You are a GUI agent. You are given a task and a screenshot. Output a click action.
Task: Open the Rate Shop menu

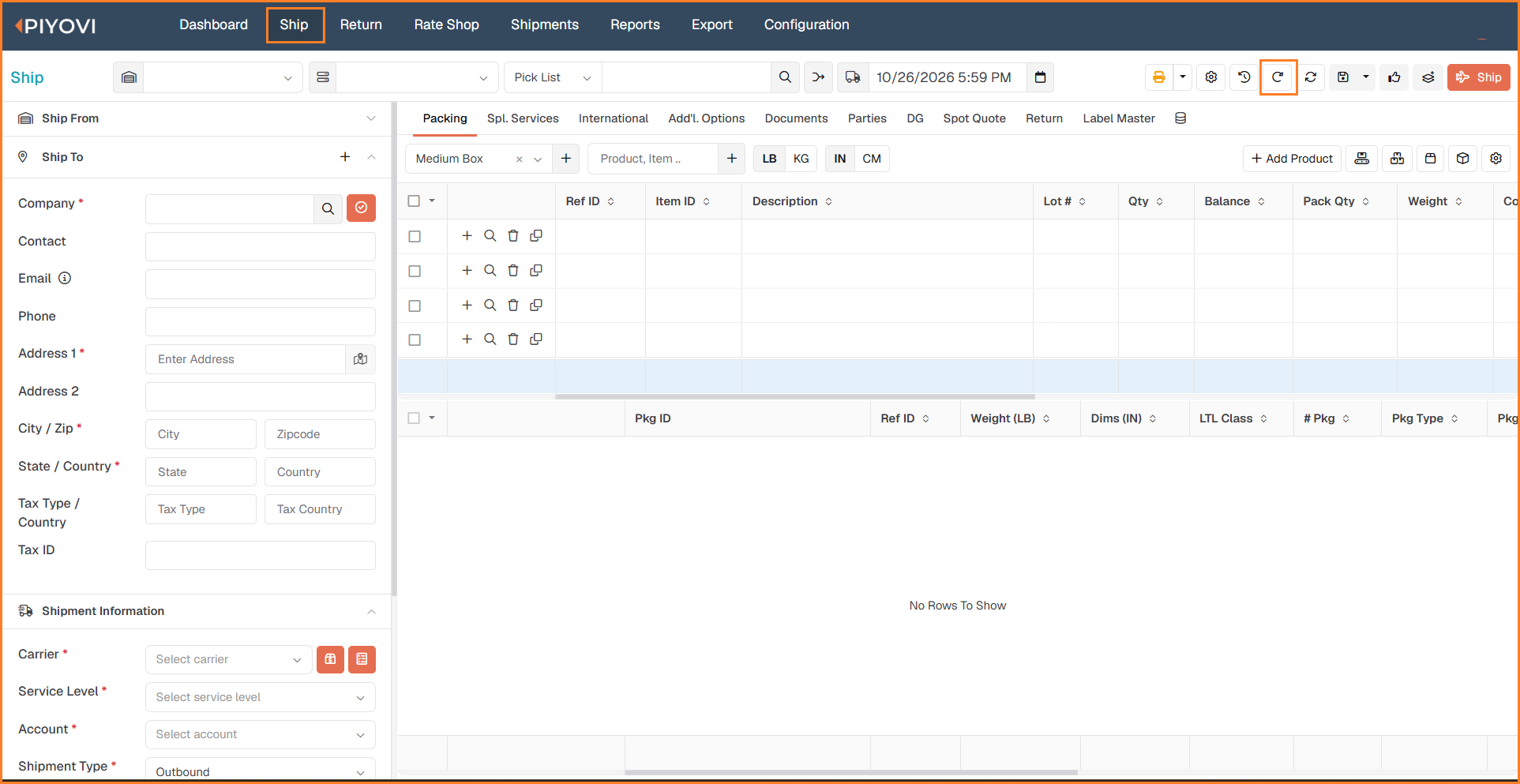447,24
